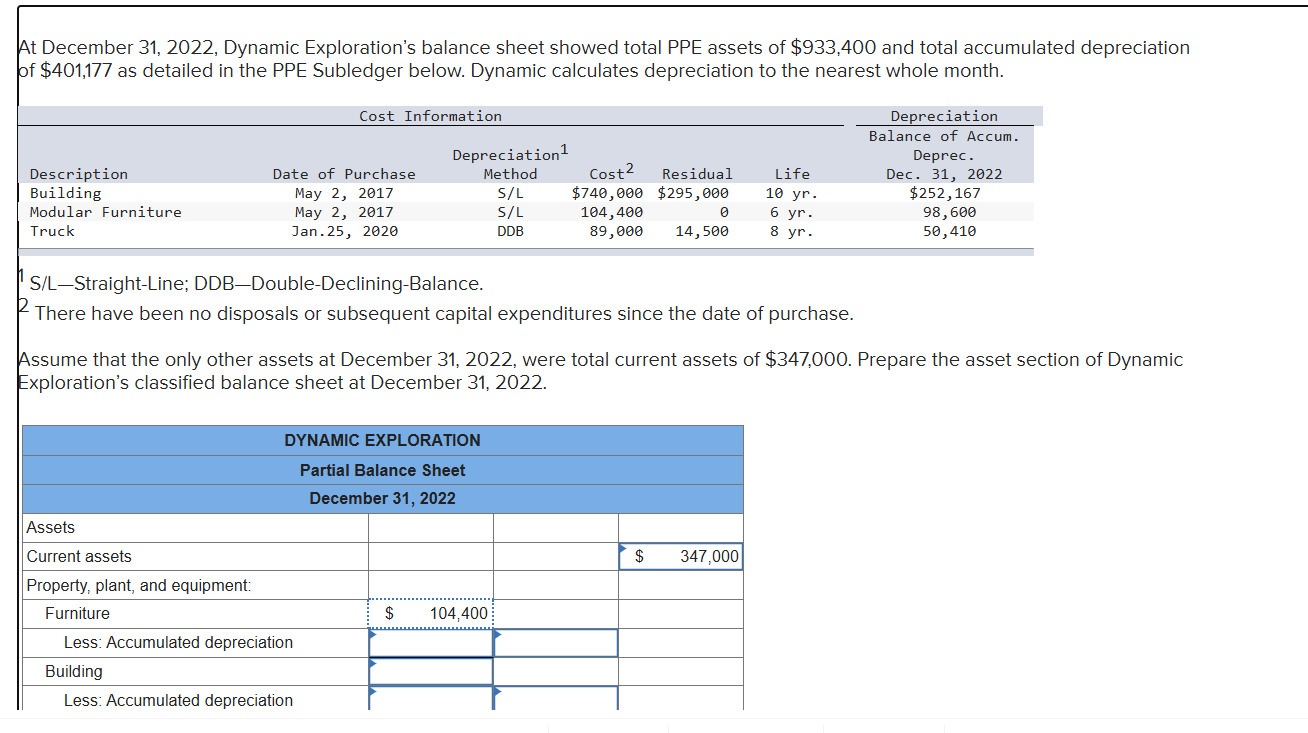Click the 'Jan.25, 2020' purchase date
The height and width of the screenshot is (733, 1308).
click(344, 231)
